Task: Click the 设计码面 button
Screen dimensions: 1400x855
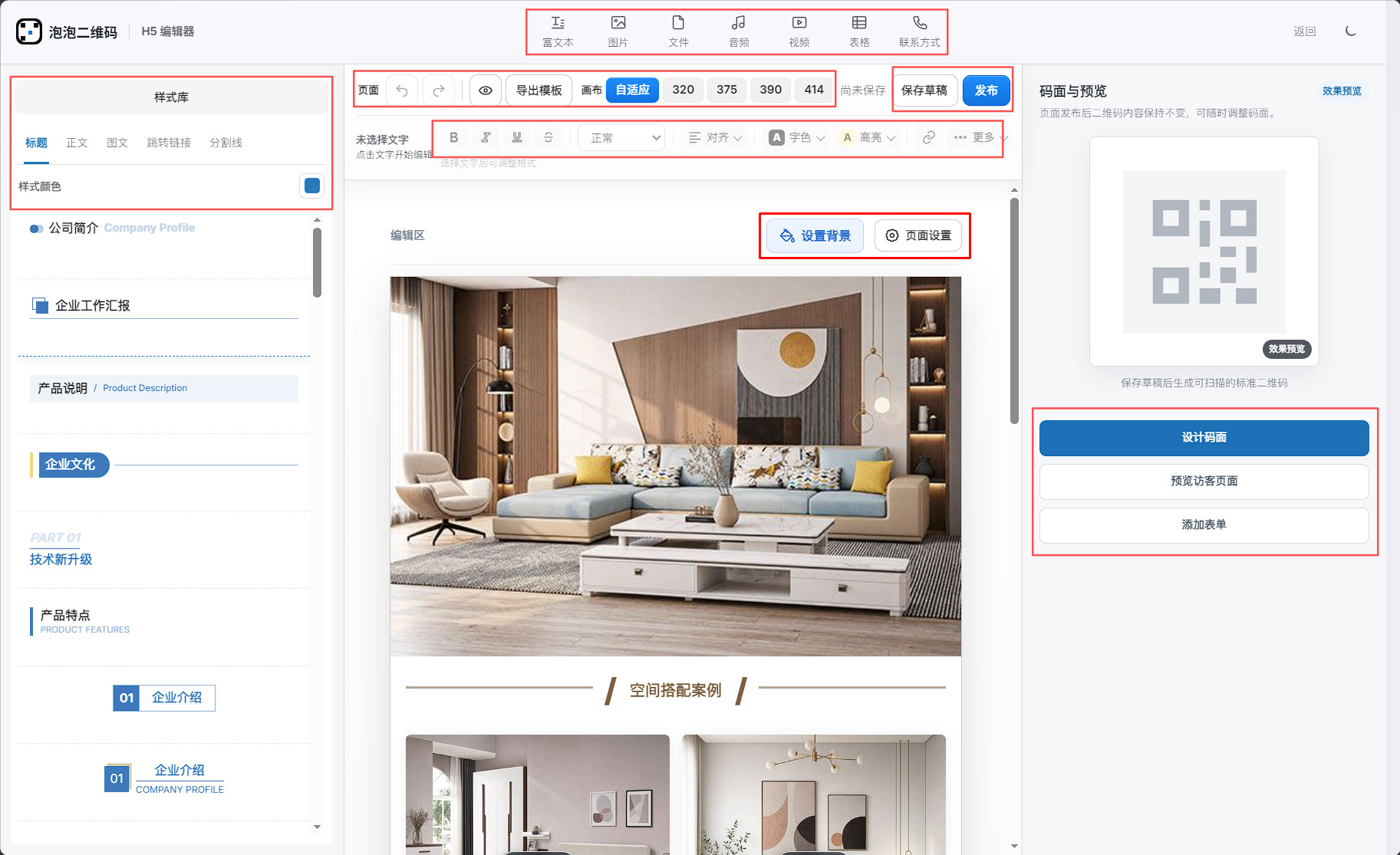Action: coord(1204,438)
